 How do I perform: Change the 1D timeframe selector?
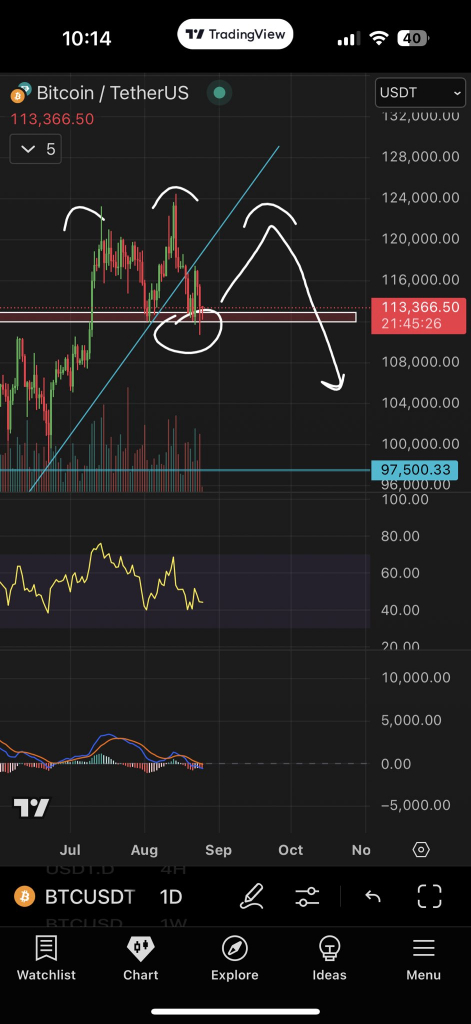pos(171,897)
